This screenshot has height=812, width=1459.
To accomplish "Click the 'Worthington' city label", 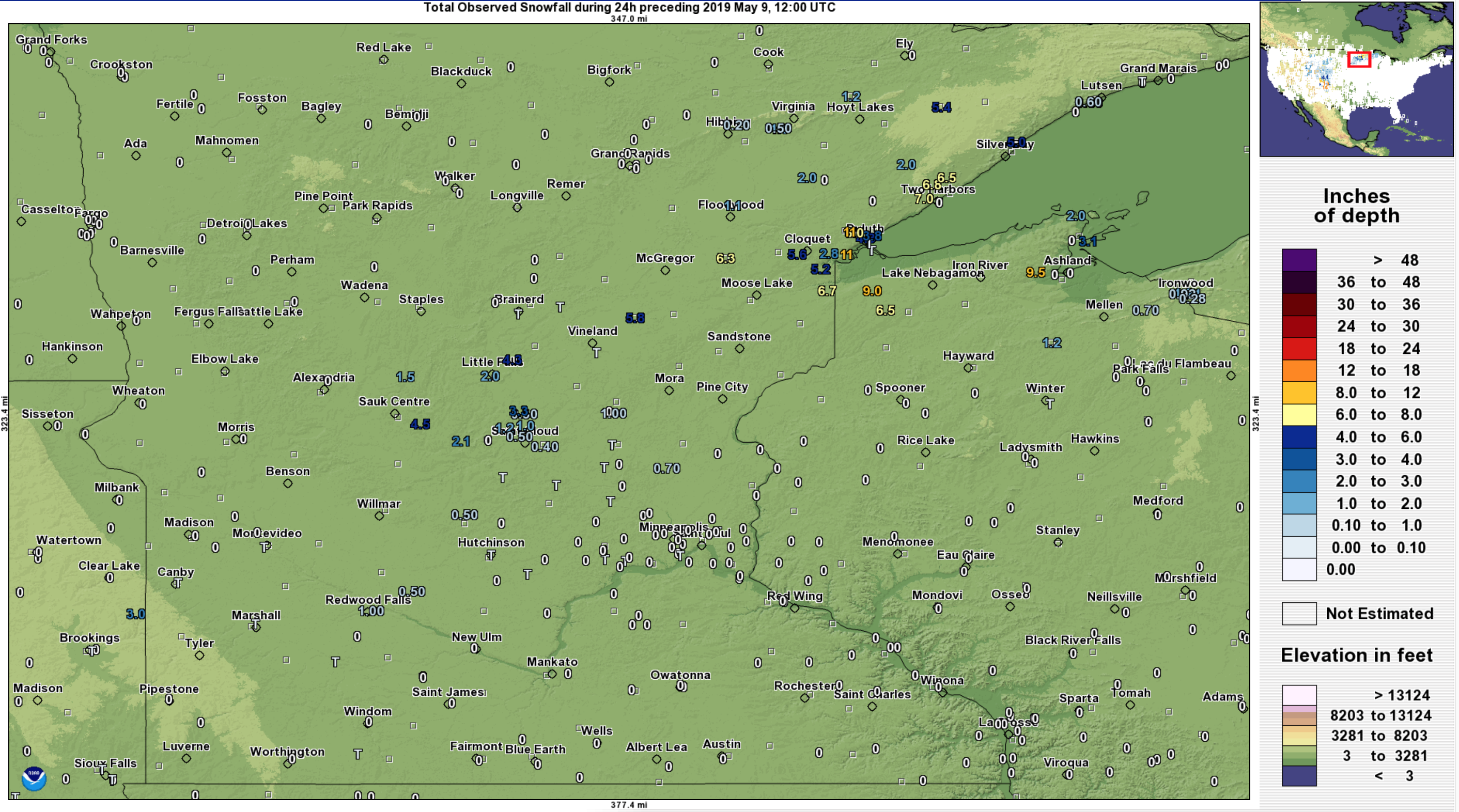I will tap(287, 752).
